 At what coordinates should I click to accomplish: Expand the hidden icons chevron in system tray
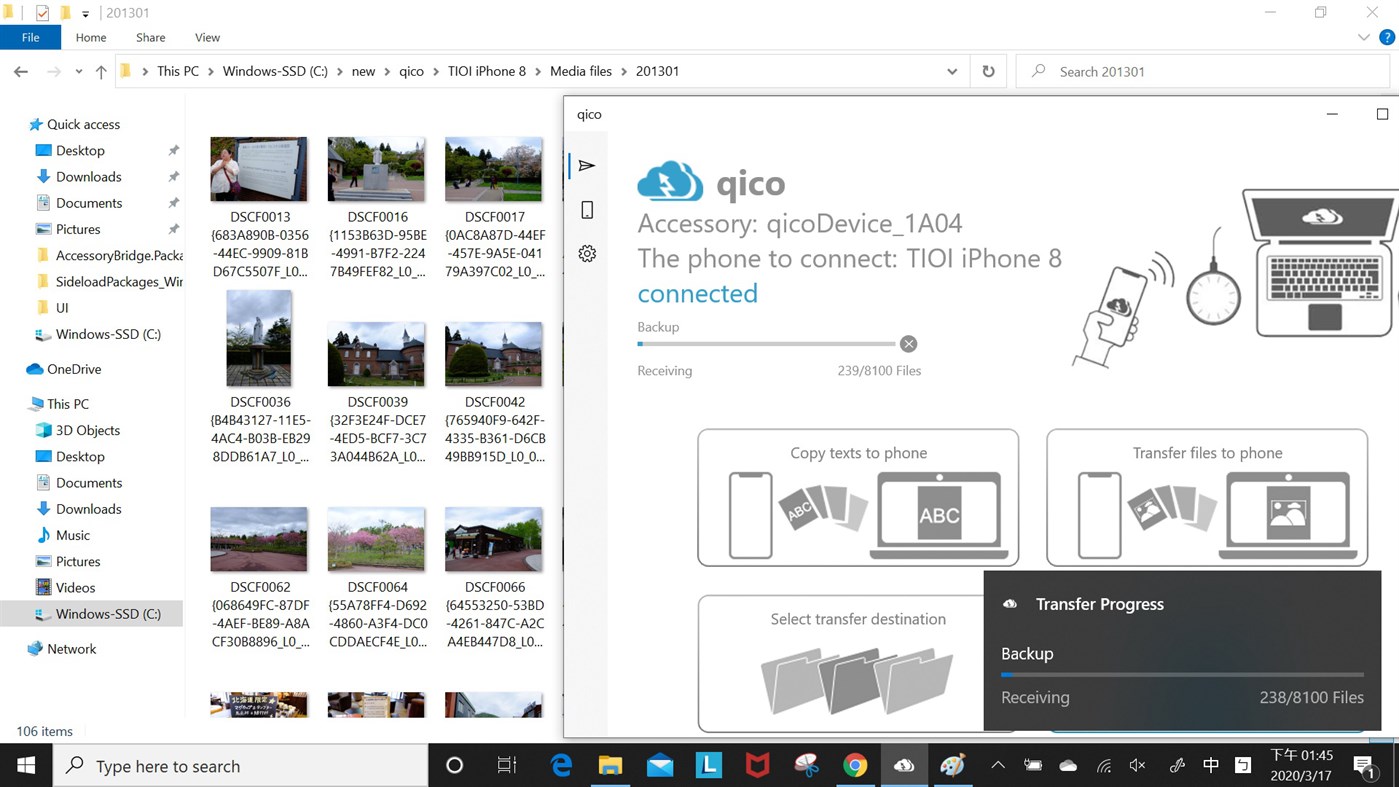click(997, 765)
